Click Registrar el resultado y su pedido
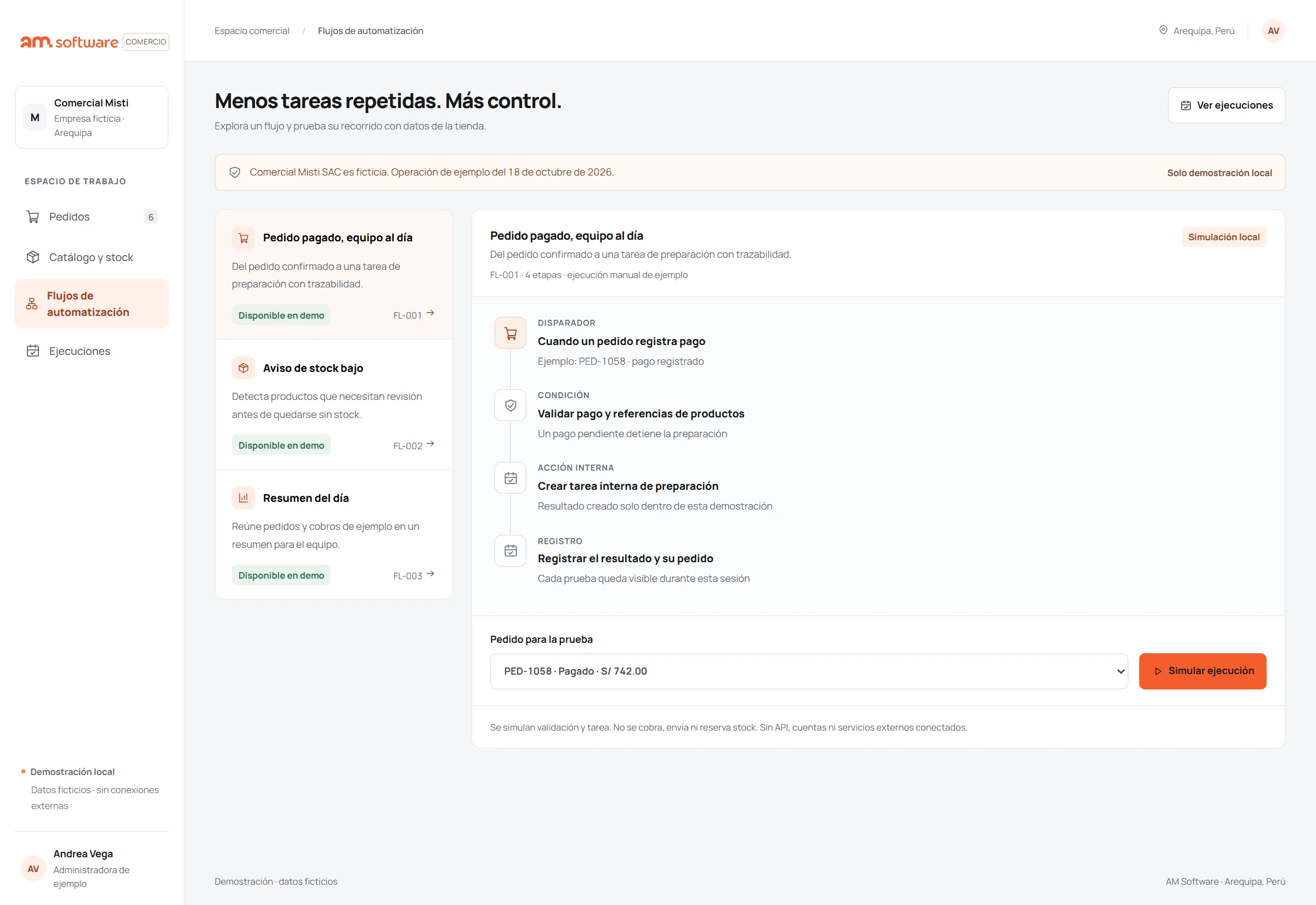 pos(625,558)
